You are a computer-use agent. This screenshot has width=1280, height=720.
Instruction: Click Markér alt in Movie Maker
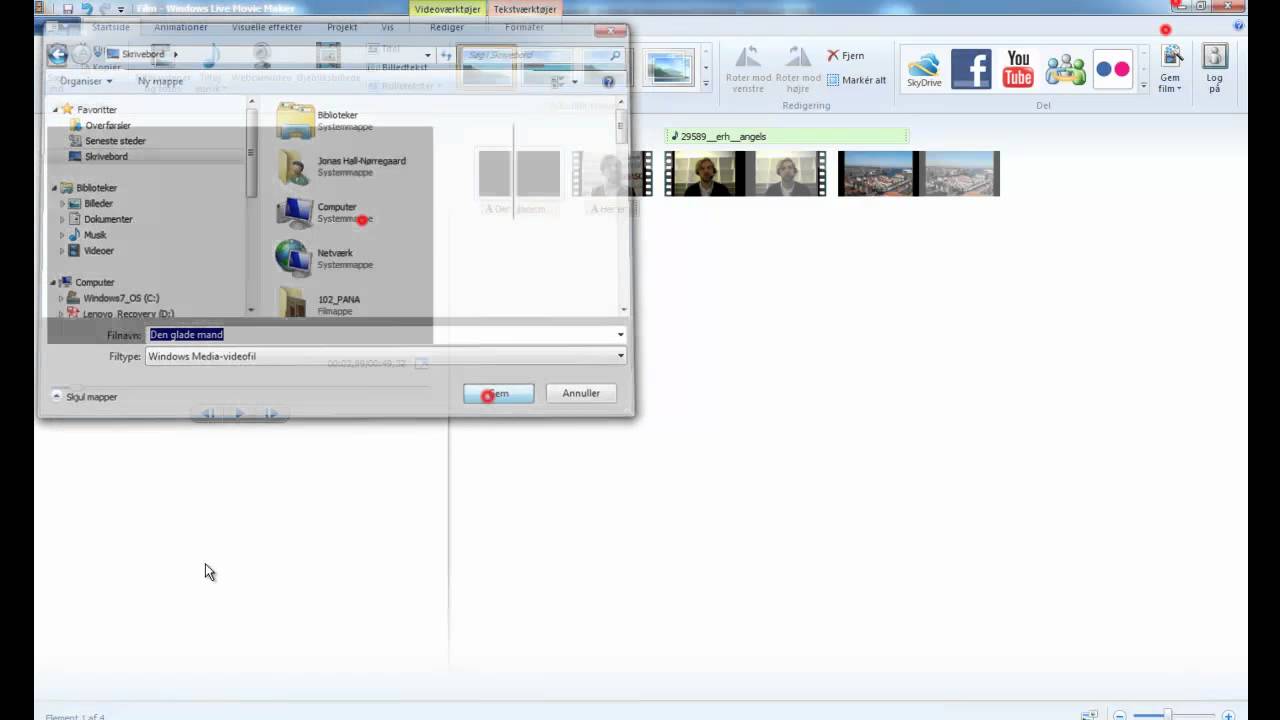857,80
